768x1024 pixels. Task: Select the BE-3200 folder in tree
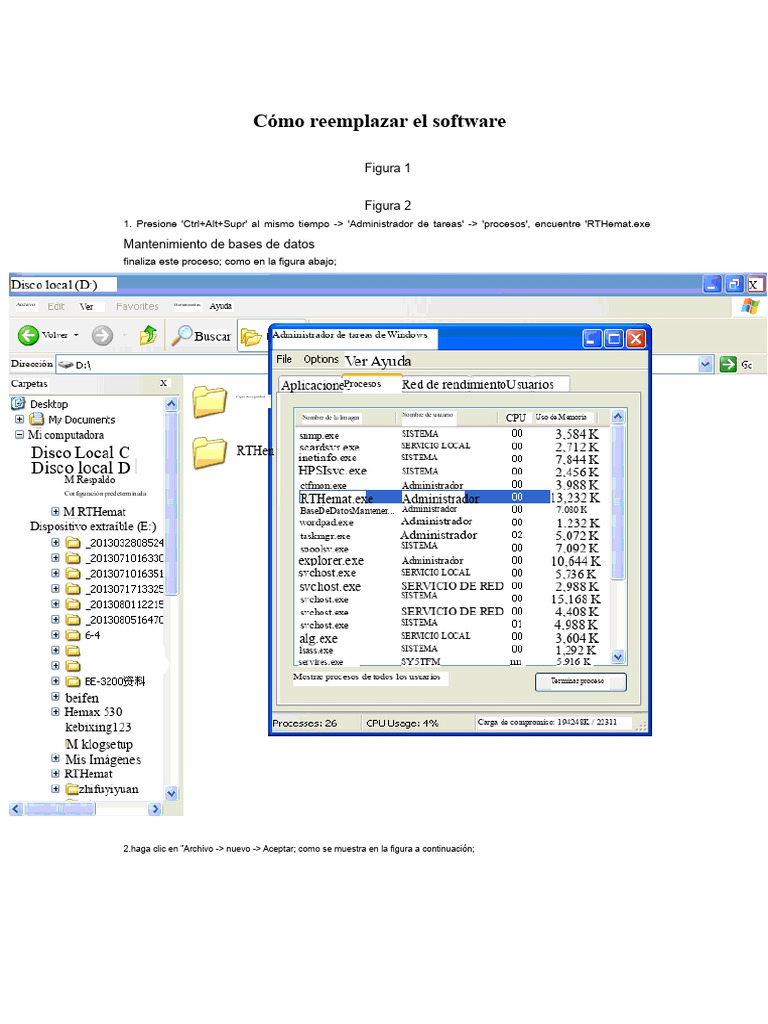tap(106, 681)
